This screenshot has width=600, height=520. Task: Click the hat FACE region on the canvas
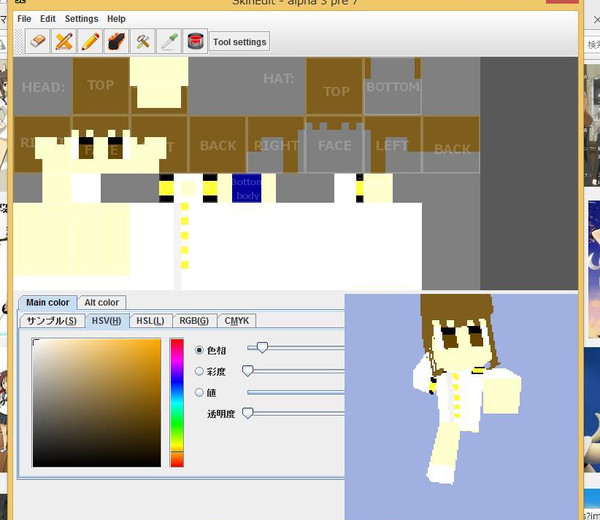334,145
